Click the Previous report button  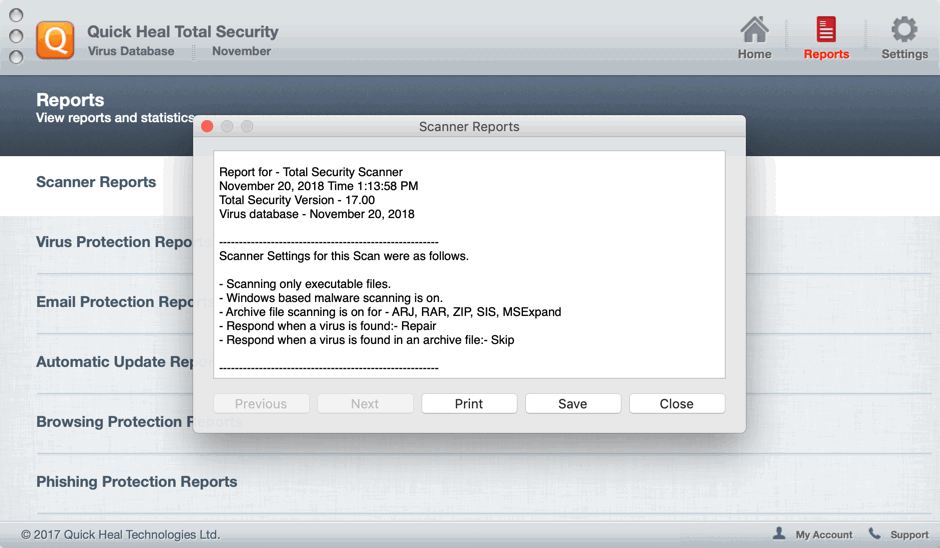pos(261,404)
